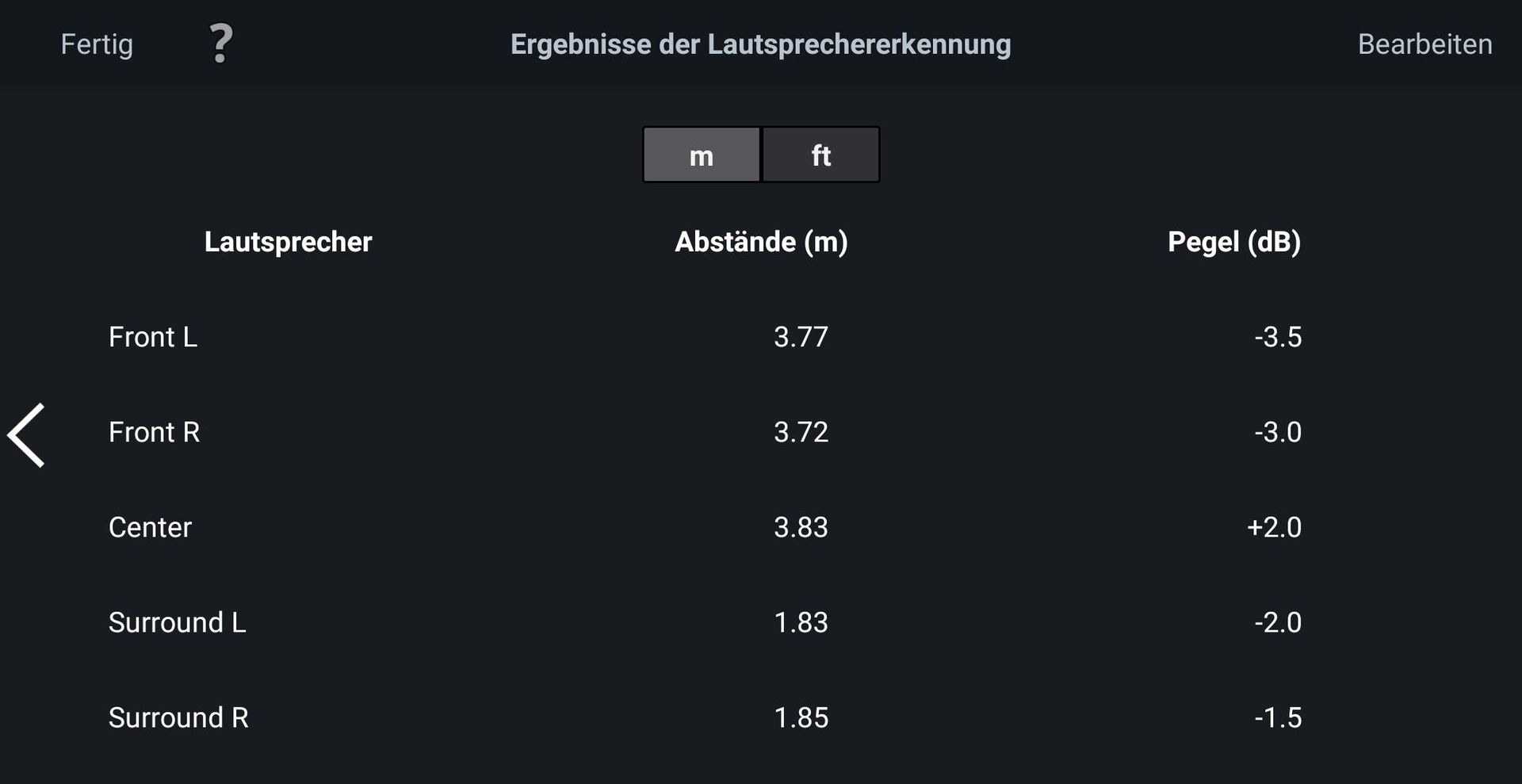The height and width of the screenshot is (784, 1522).
Task: Select the Center speaker row
Action: [x=151, y=527]
